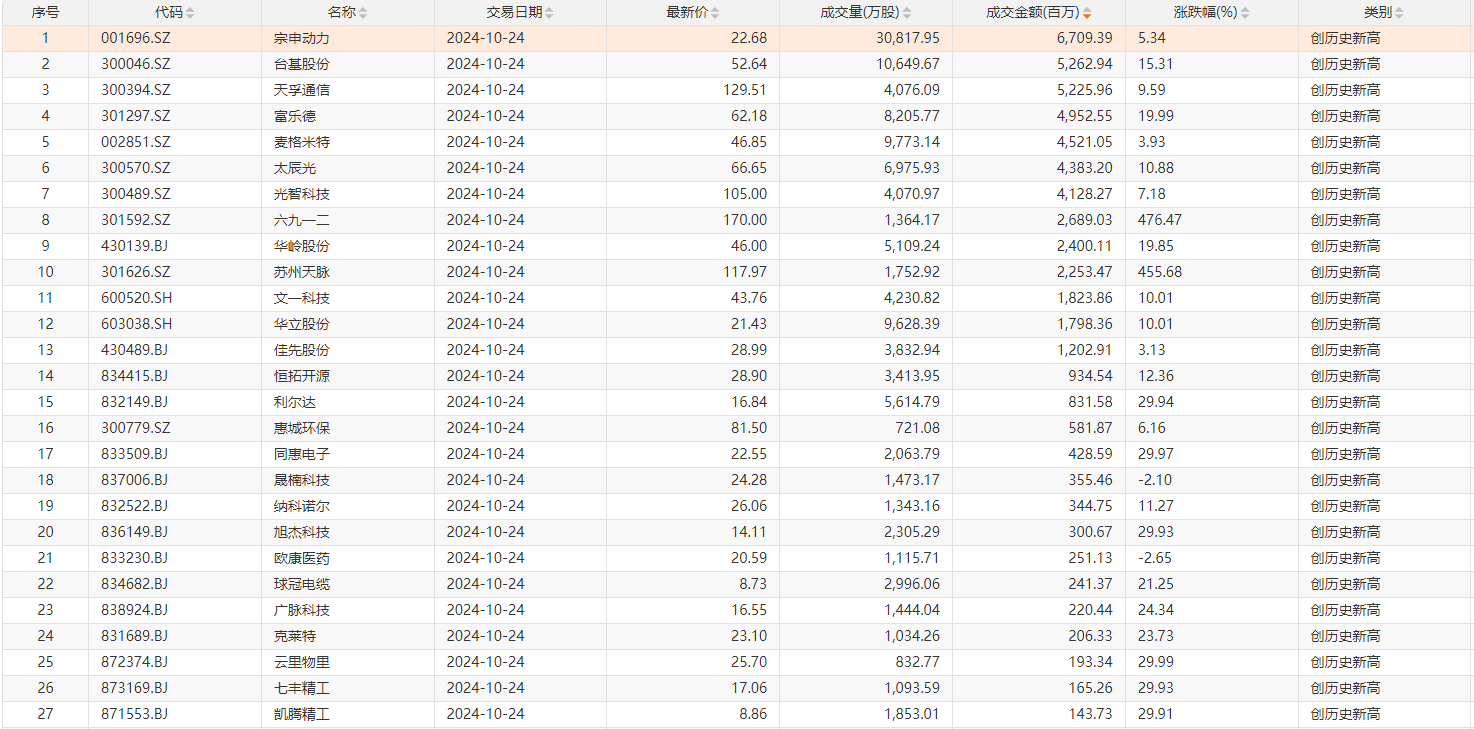Image resolution: width=1474 pixels, height=729 pixels.
Task: Select stock code 300046.SZ
Action: [x=136, y=64]
